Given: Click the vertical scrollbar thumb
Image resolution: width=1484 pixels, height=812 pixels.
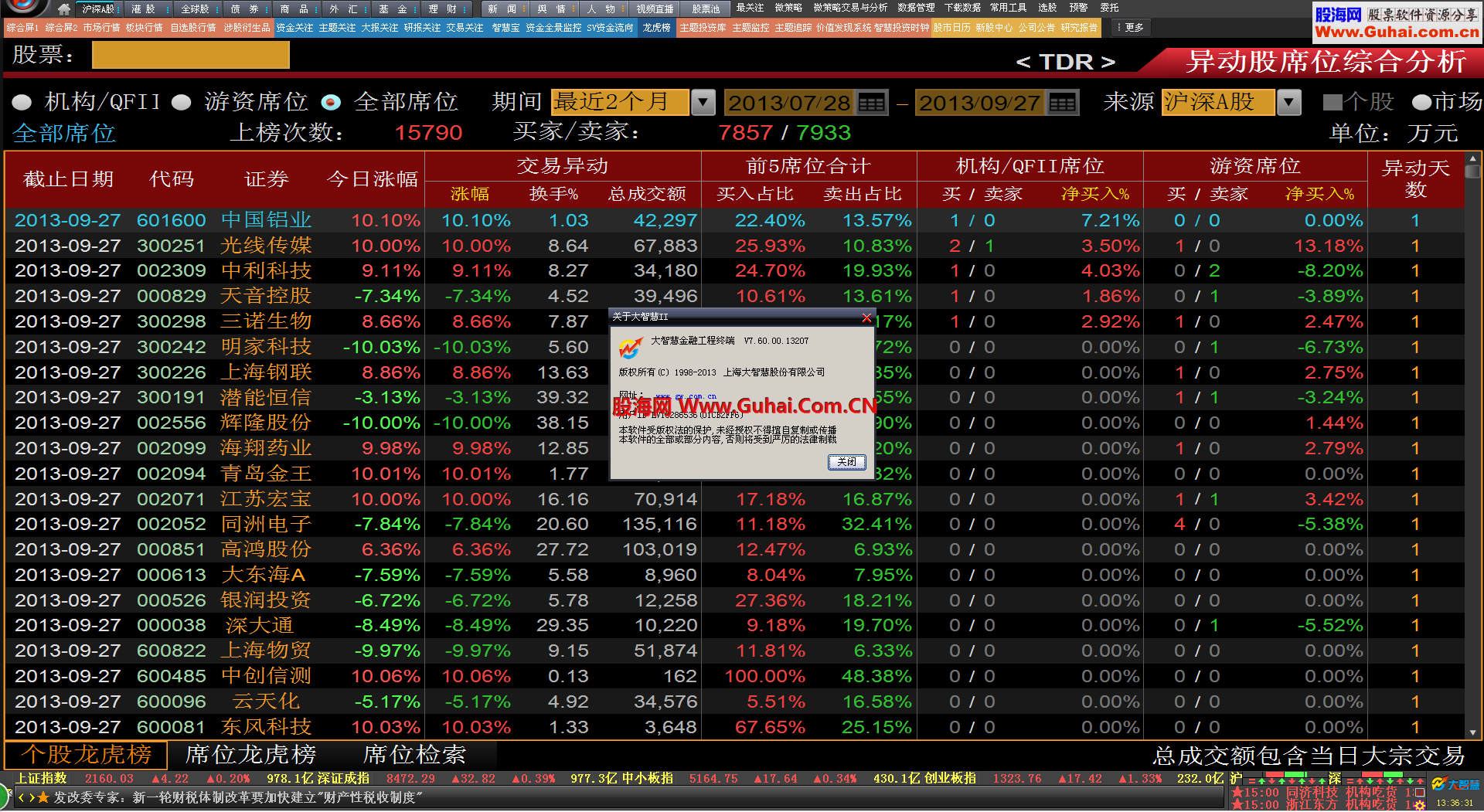Looking at the screenshot, I should pyautogui.click(x=1472, y=172).
